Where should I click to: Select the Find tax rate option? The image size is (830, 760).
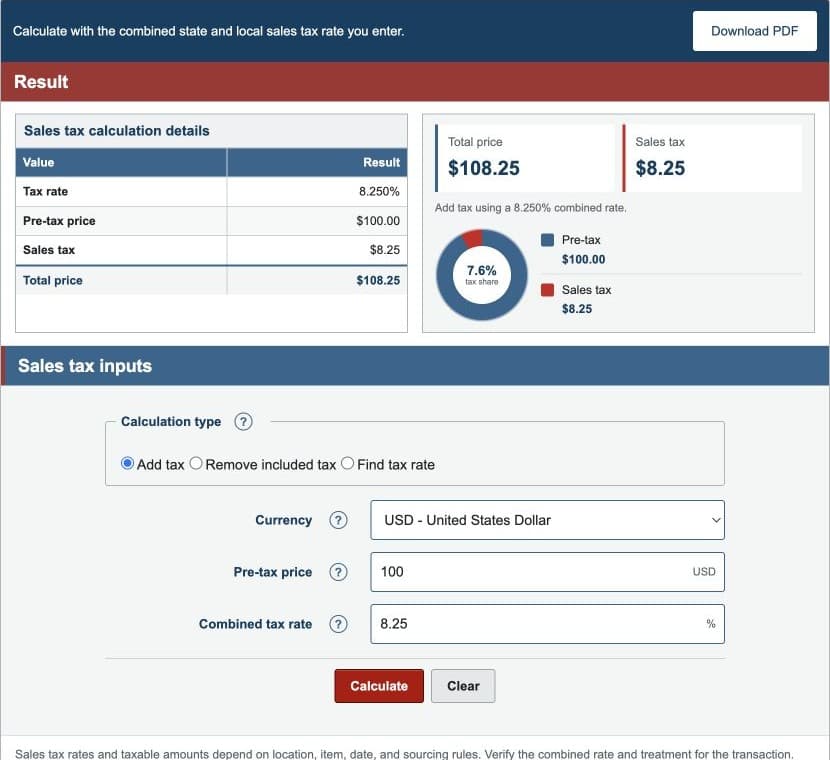click(347, 464)
